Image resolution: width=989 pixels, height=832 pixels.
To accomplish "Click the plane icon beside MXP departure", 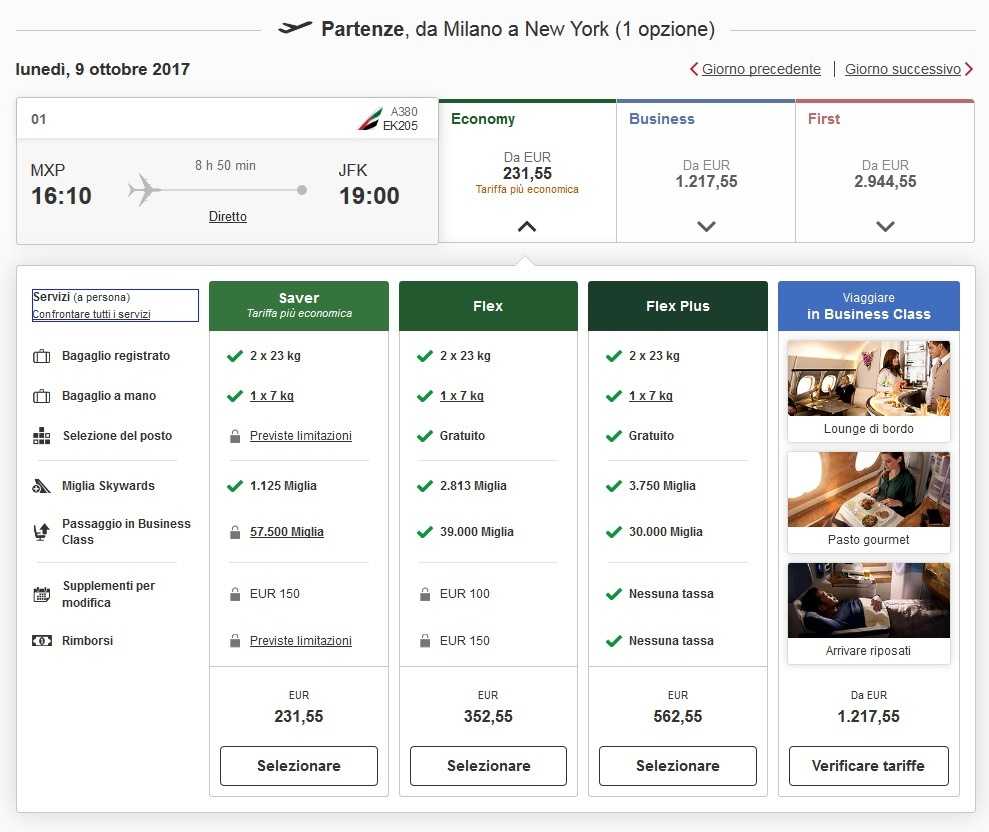I will (144, 190).
